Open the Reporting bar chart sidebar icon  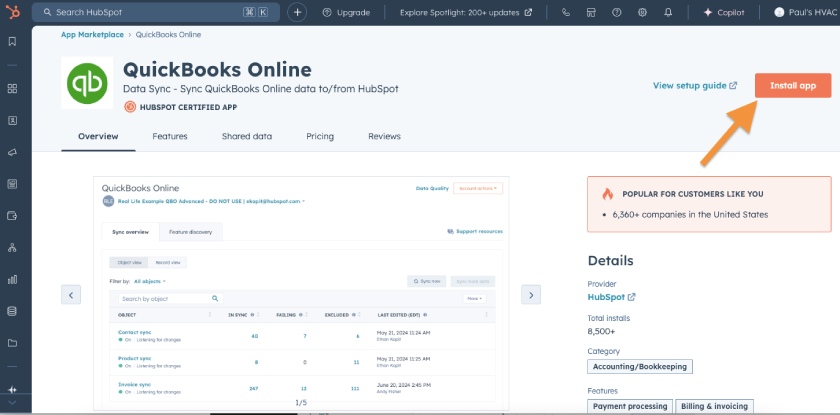coord(12,280)
